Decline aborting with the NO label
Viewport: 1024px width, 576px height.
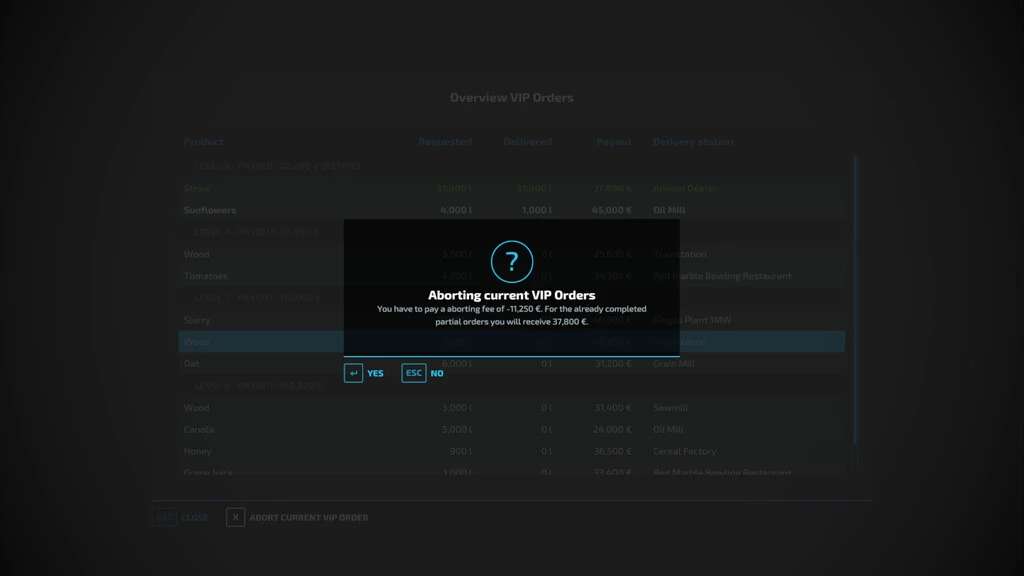coord(437,374)
